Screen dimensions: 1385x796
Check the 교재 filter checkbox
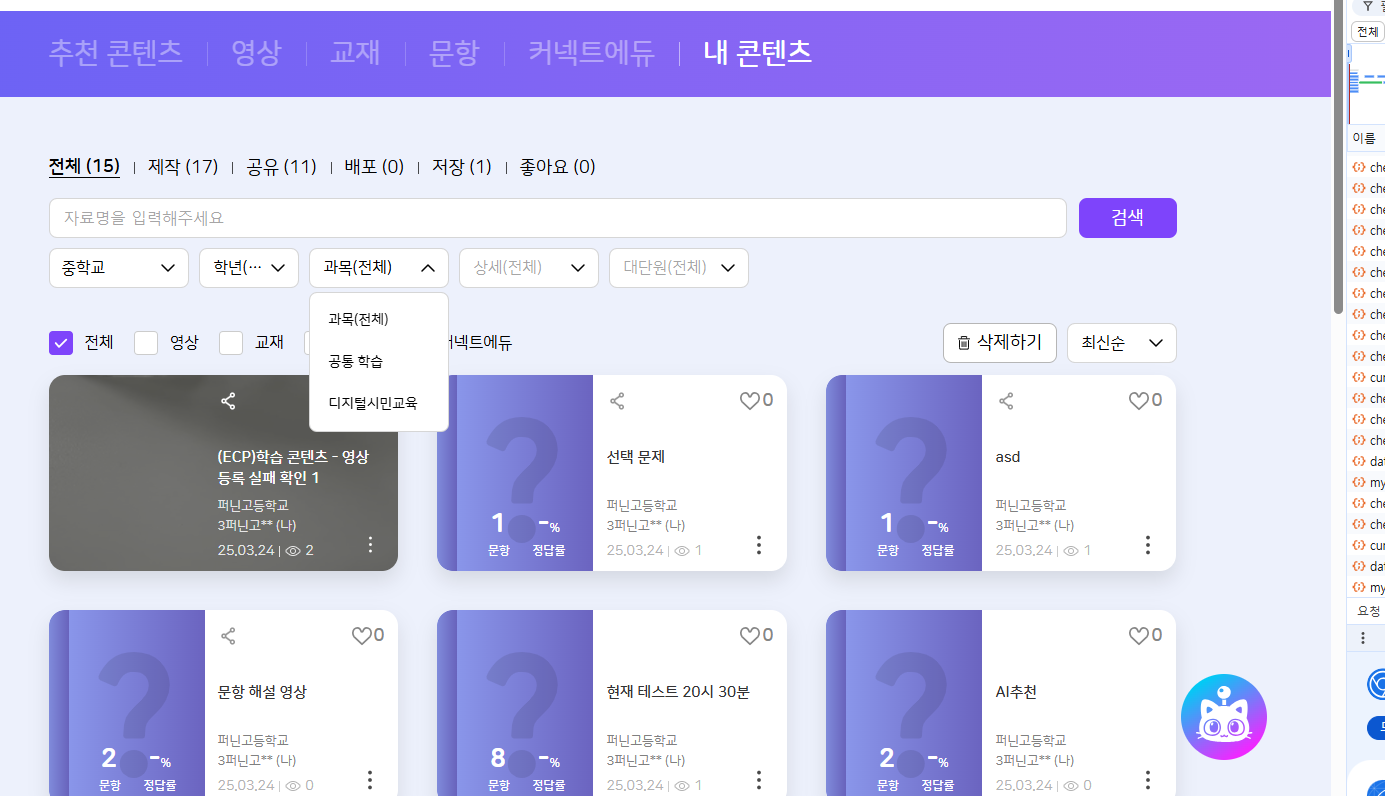point(231,343)
